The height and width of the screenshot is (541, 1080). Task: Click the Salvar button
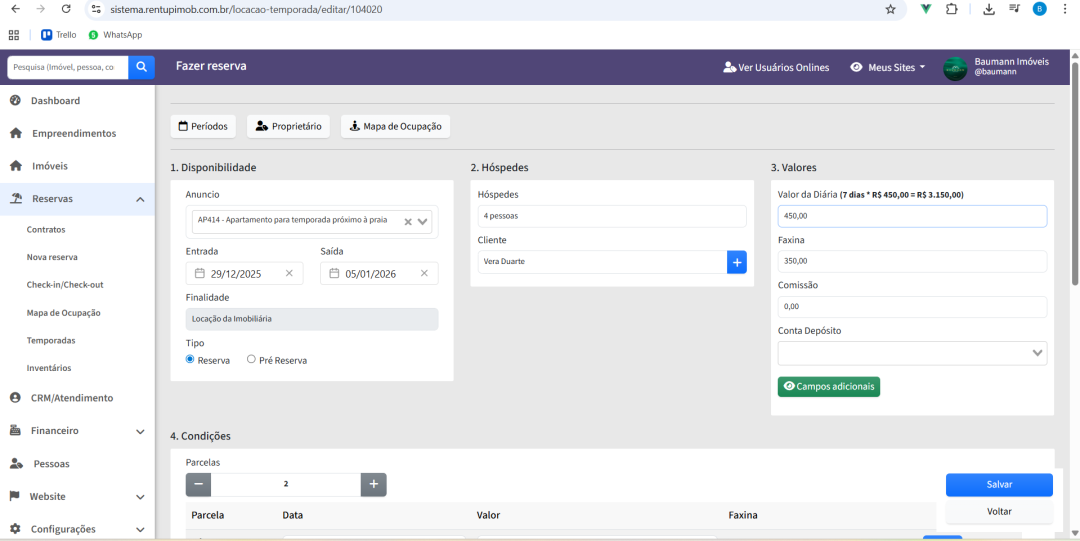(x=998, y=484)
